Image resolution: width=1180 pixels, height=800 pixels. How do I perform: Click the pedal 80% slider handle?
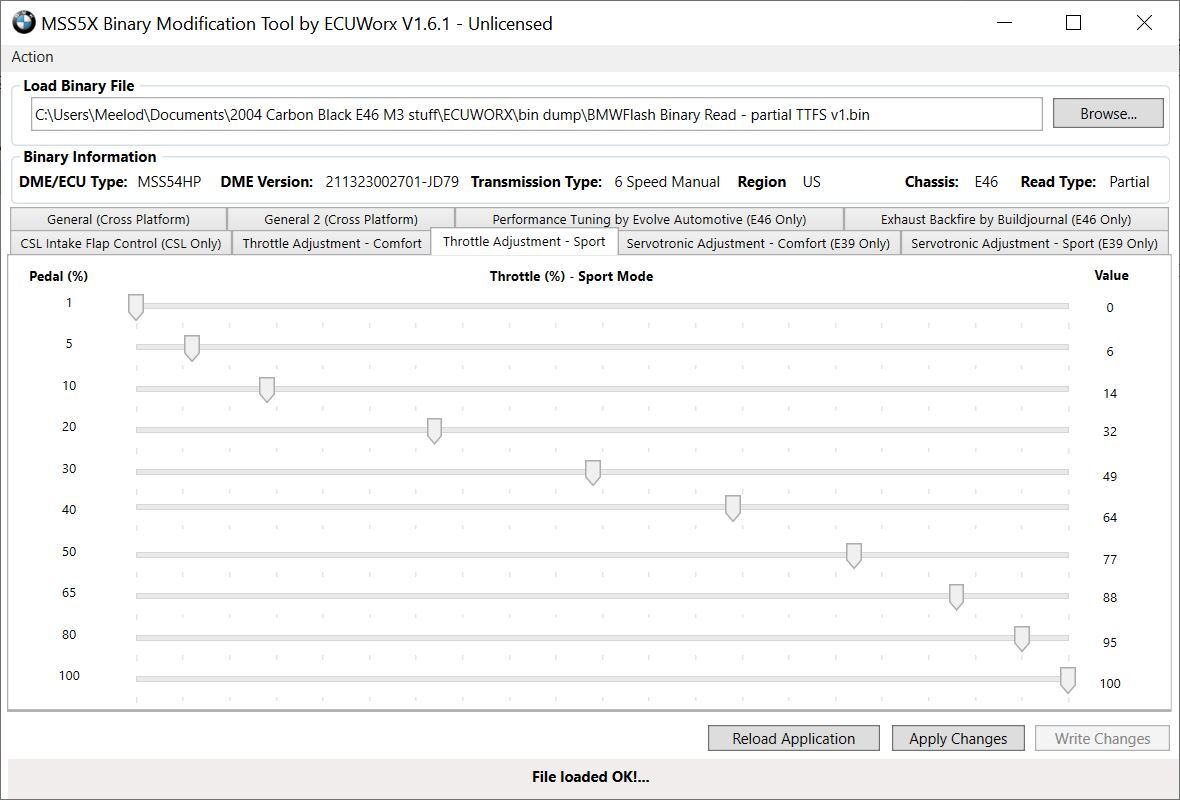point(1022,638)
